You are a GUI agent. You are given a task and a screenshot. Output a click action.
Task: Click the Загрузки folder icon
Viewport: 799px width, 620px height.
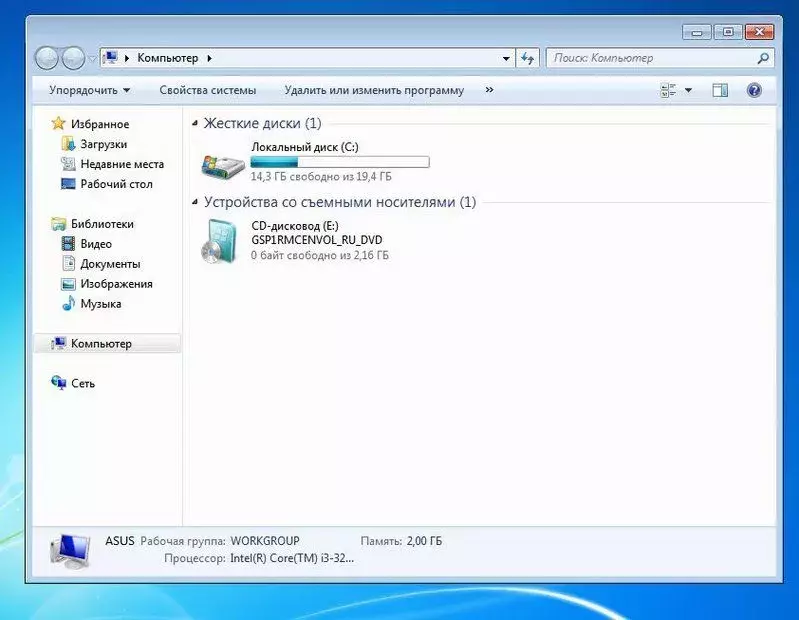pyautogui.click(x=68, y=144)
